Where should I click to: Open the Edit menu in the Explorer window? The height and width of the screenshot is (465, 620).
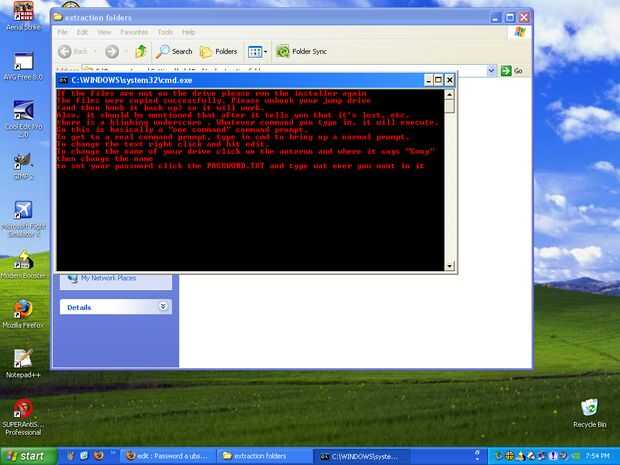pyautogui.click(x=82, y=32)
